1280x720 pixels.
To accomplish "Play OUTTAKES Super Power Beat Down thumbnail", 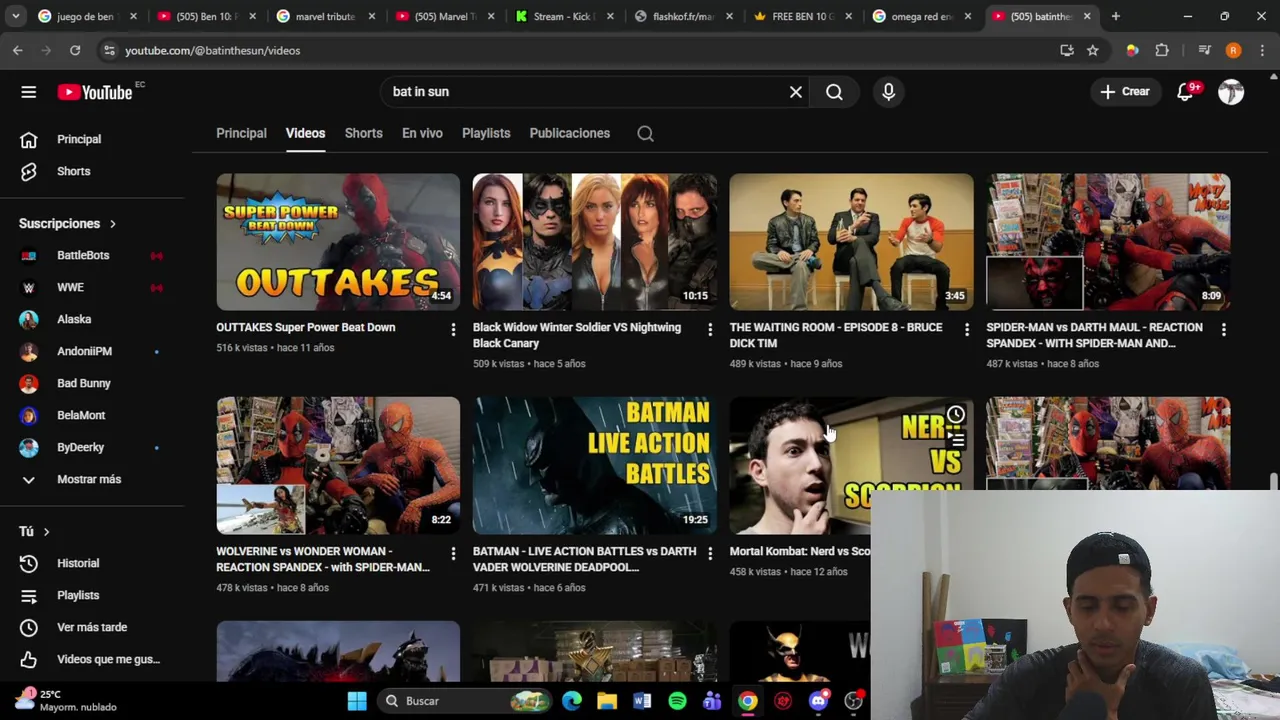I will click(x=338, y=242).
